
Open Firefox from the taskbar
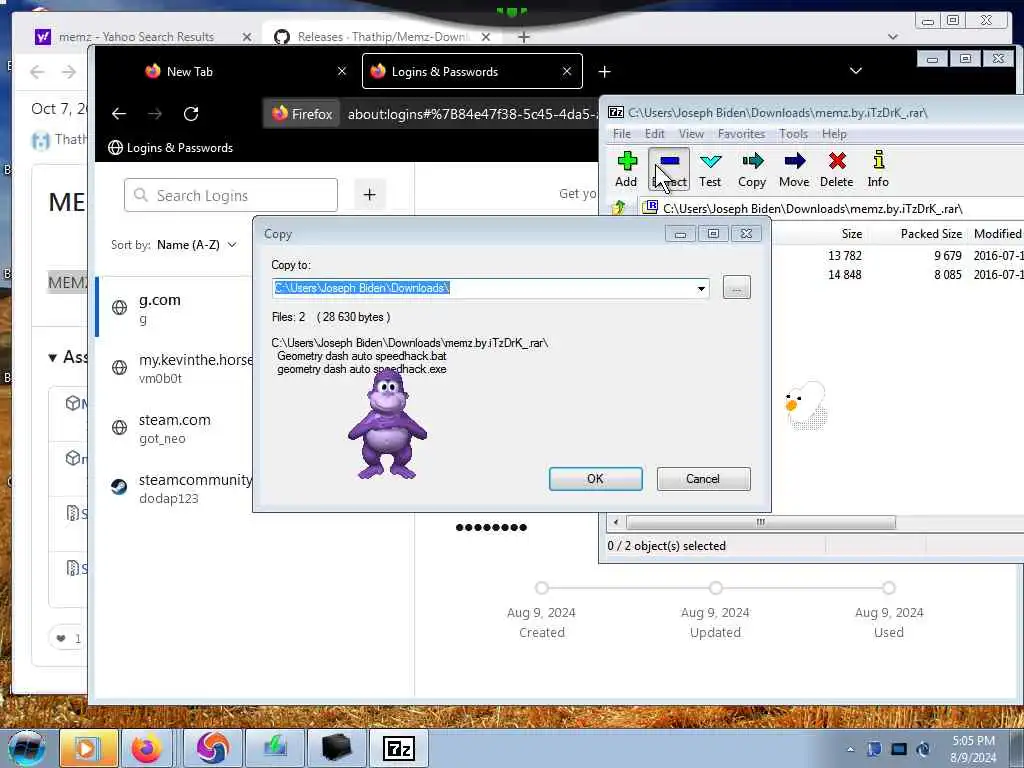[x=147, y=748]
